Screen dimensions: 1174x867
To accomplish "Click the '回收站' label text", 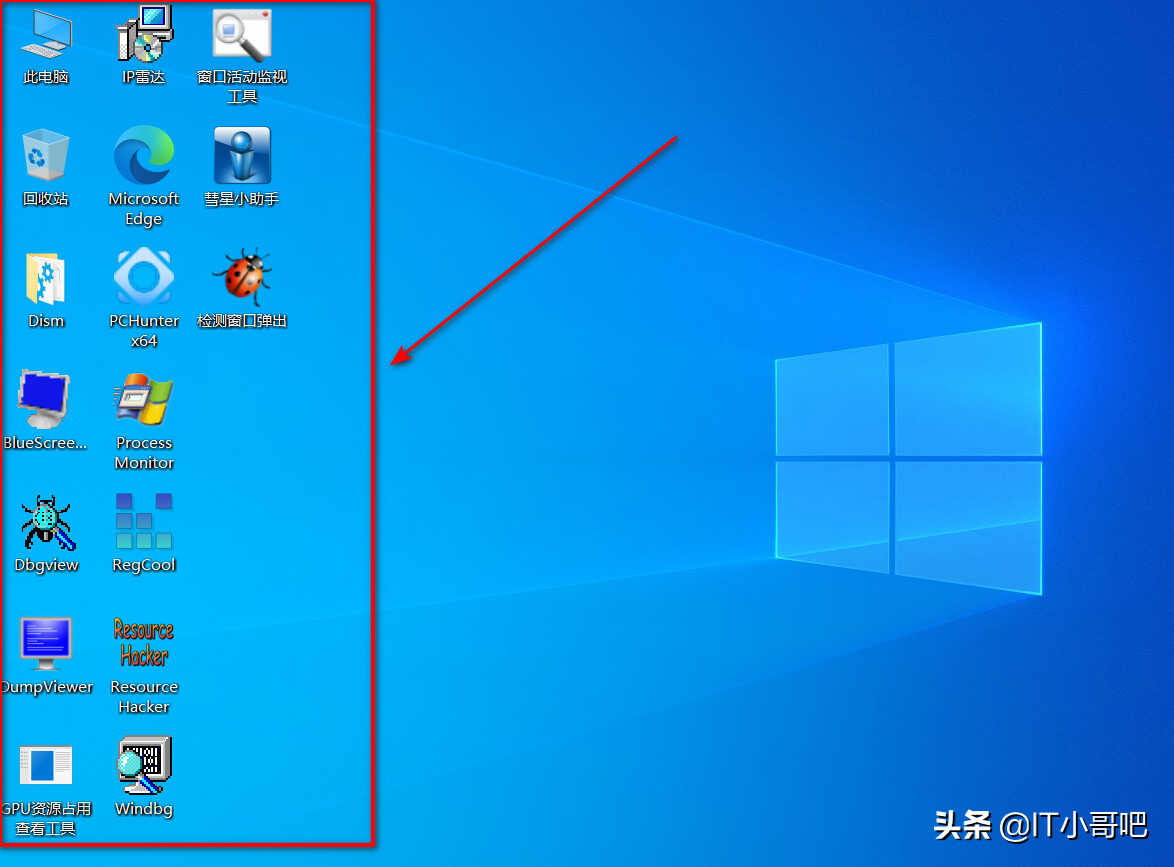I will pyautogui.click(x=46, y=198).
